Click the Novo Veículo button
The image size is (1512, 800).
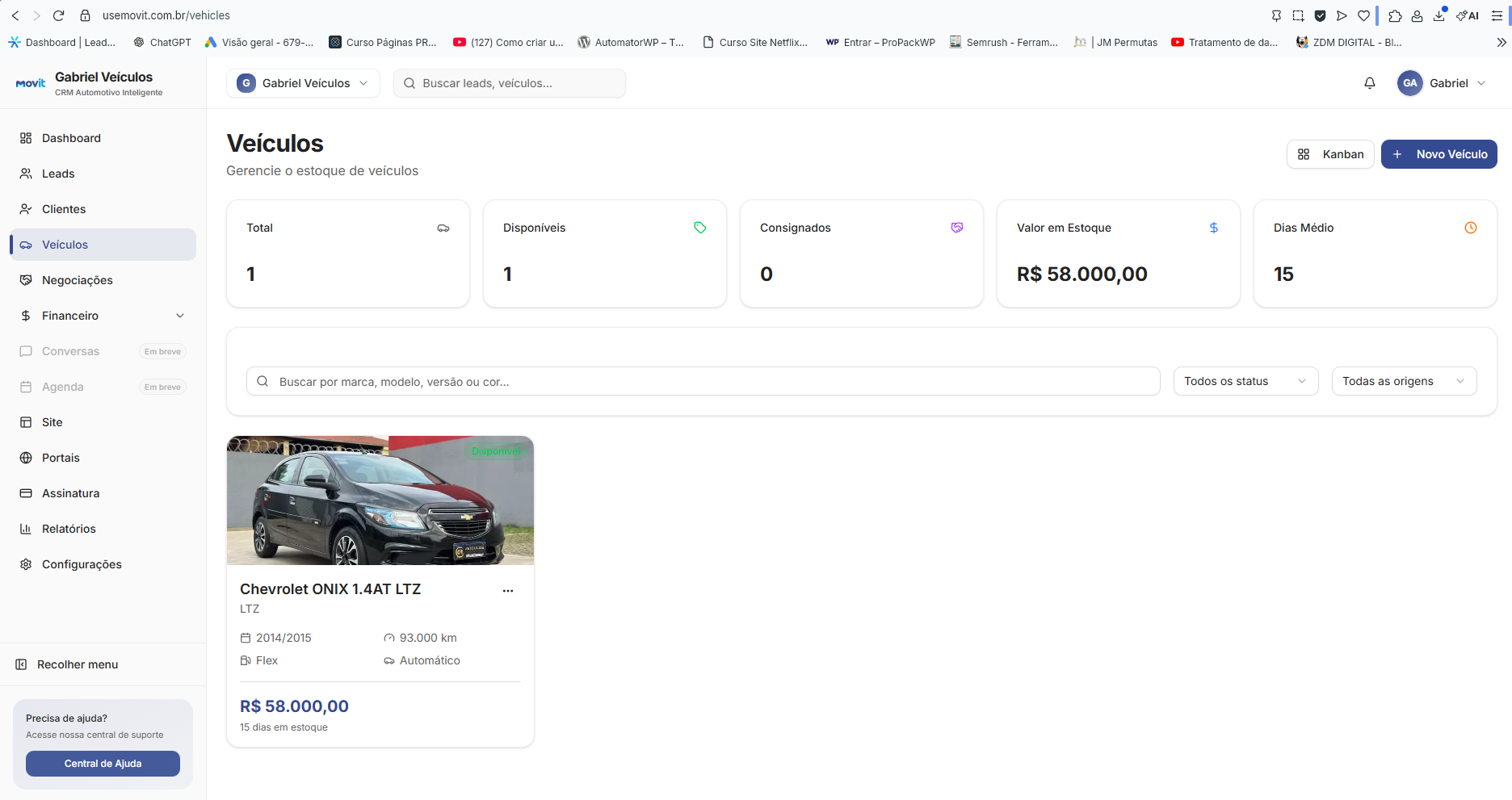pos(1438,154)
